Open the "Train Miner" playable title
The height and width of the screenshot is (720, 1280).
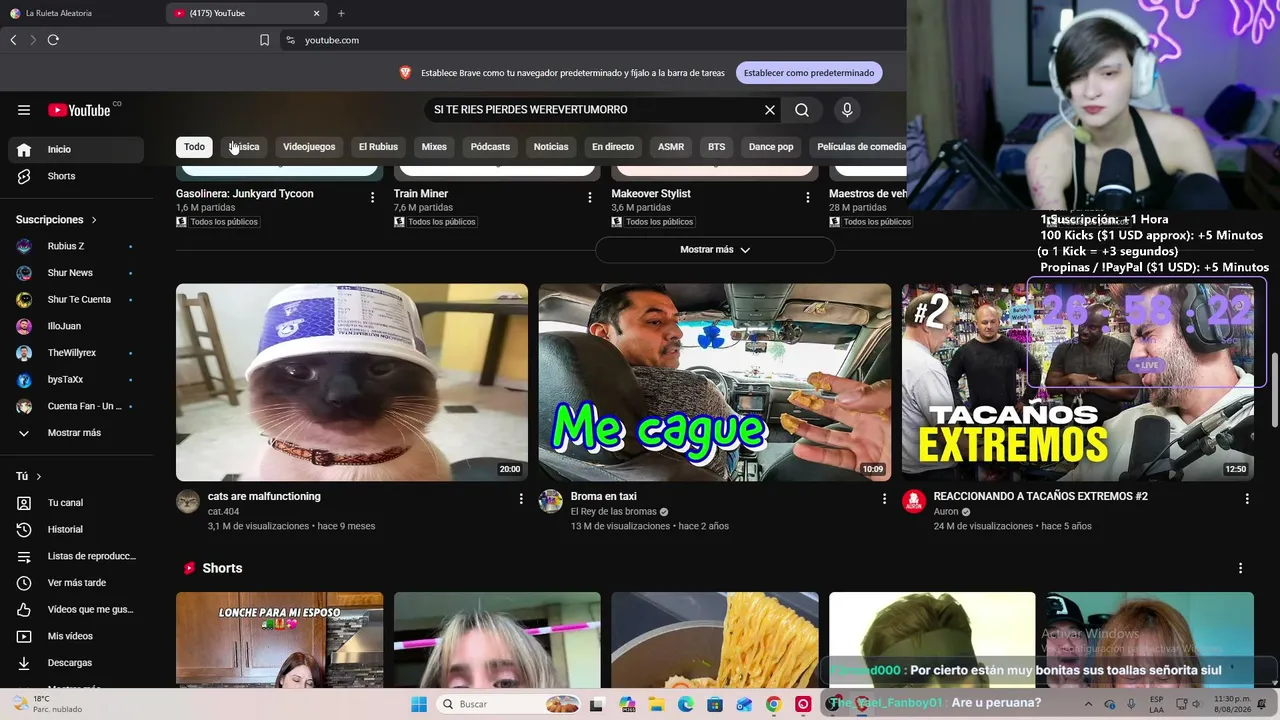[x=421, y=194]
